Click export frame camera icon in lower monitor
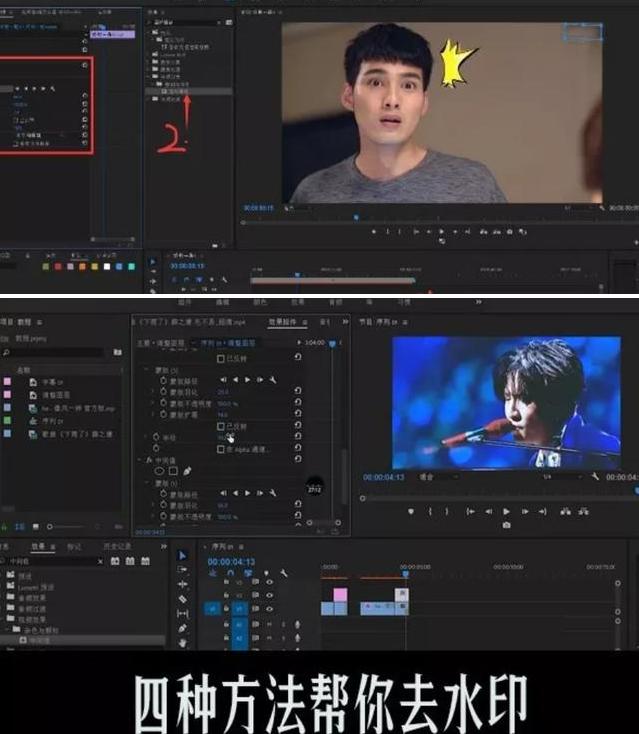 (x=506, y=526)
